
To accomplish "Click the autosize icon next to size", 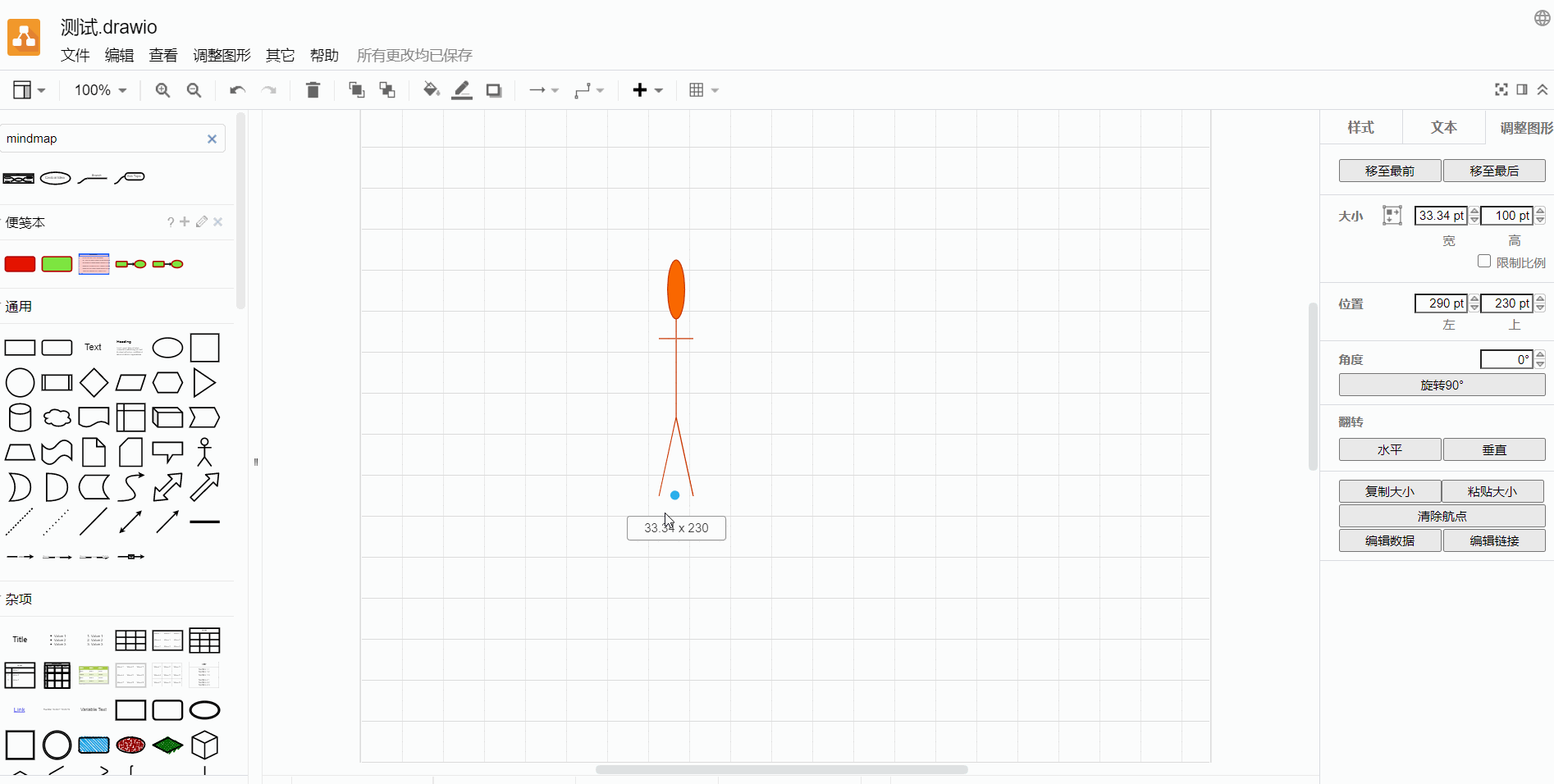I will (x=1392, y=216).
